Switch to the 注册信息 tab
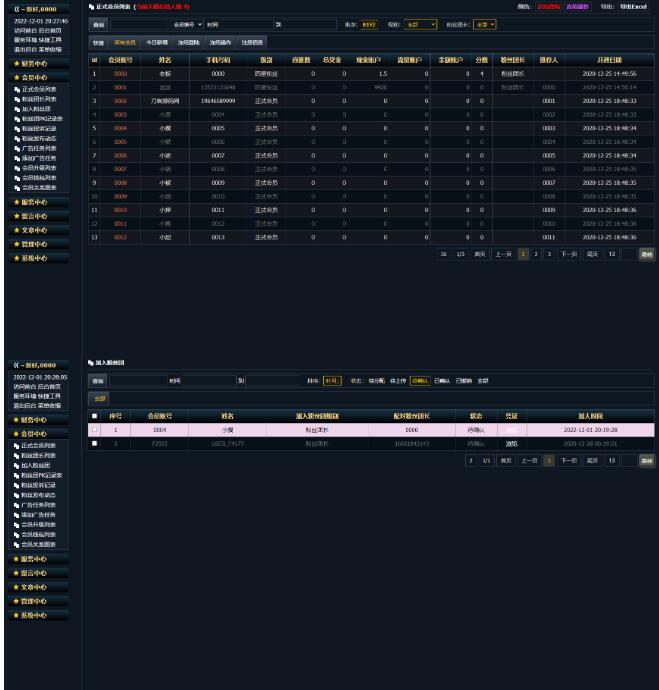 pyautogui.click(x=251, y=42)
